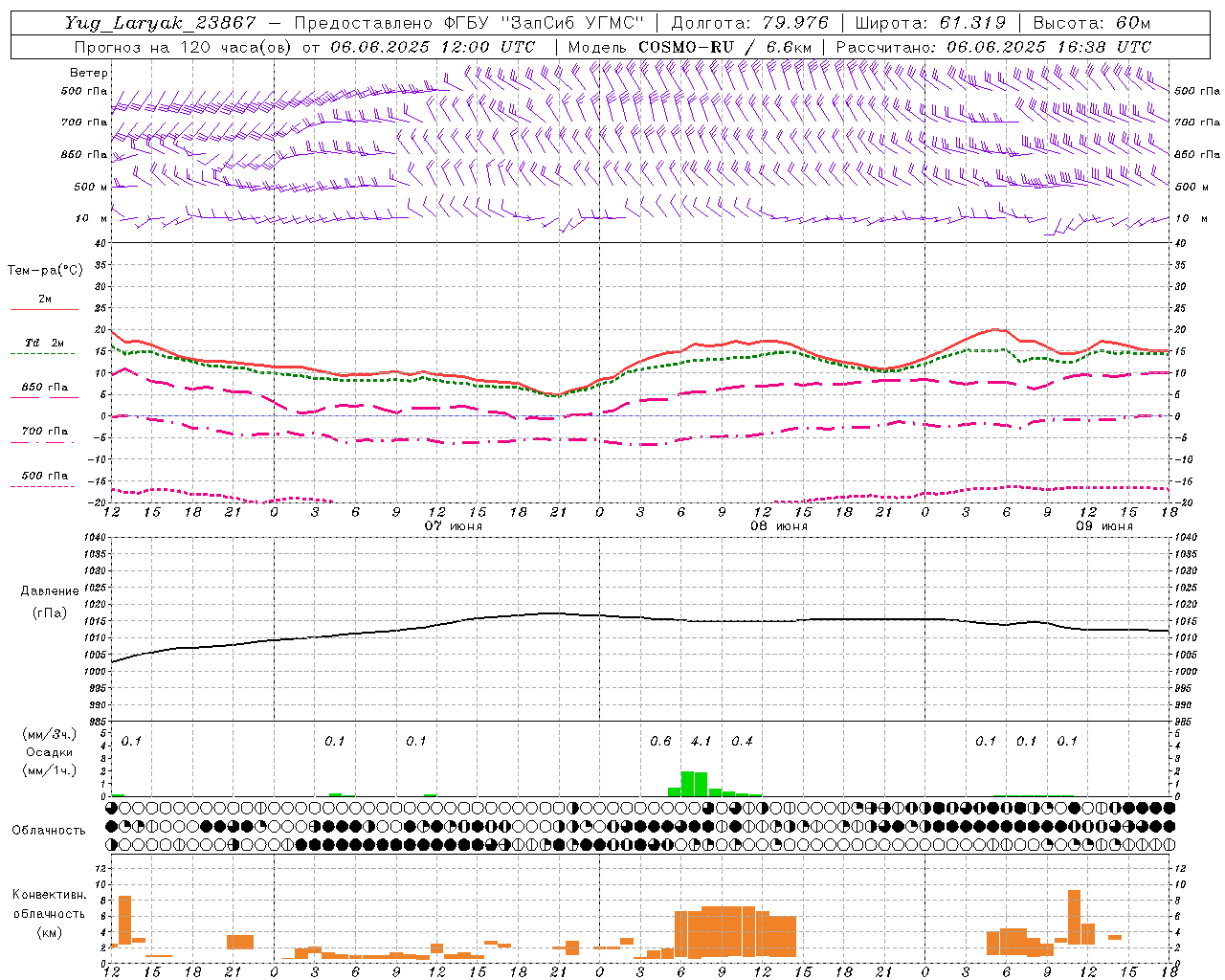Image resolution: width=1225 pixels, height=980 pixels.
Task: Click the '10 м' wind level label on left
Action: click(x=91, y=218)
